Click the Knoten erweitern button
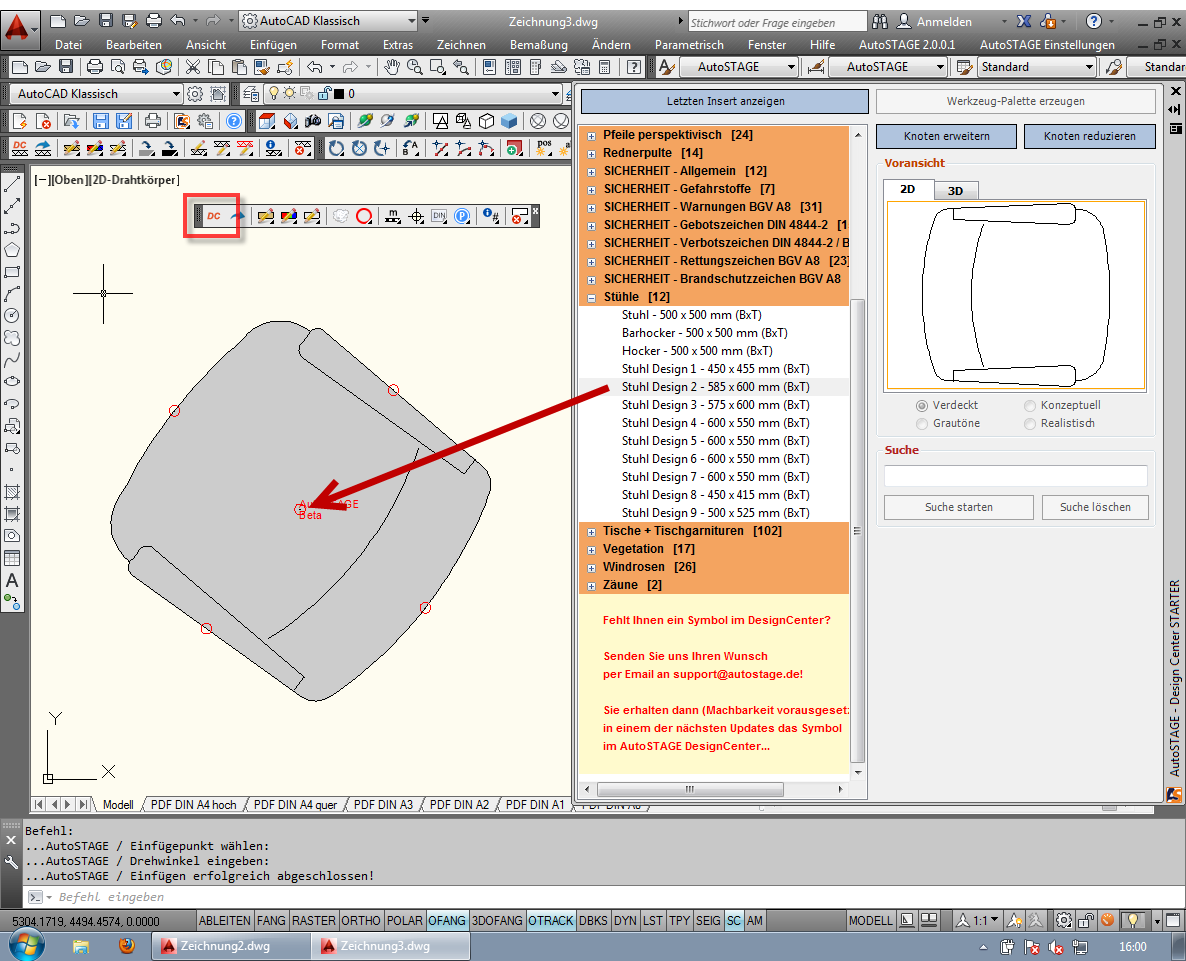 tap(946, 136)
